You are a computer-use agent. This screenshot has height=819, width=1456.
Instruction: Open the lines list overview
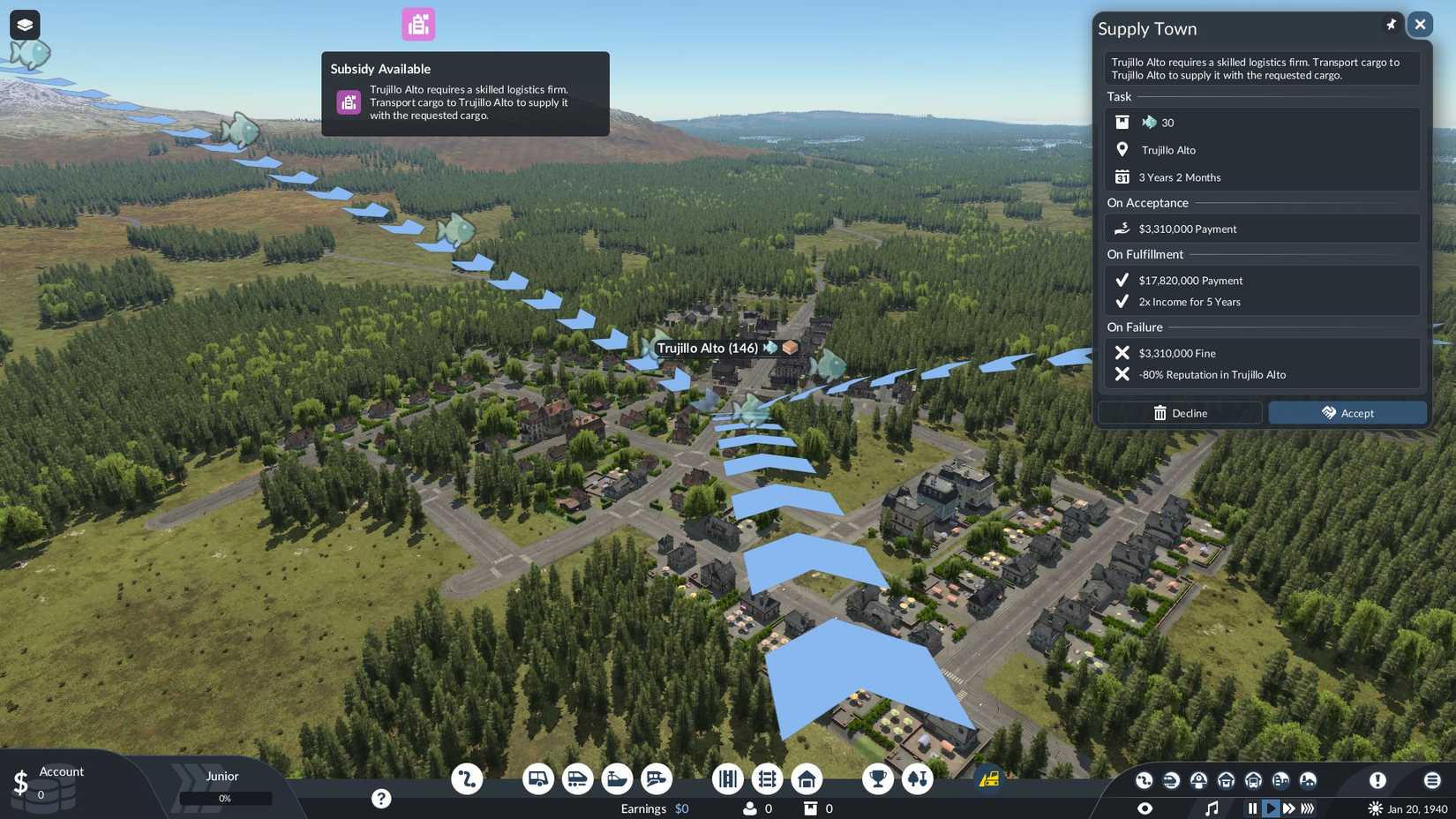tap(1144, 780)
